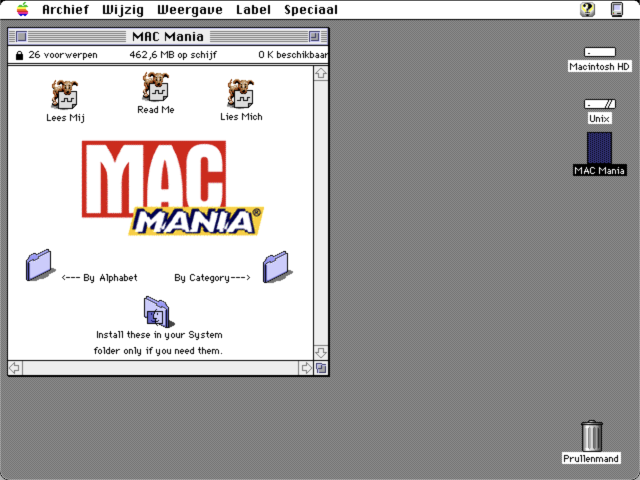Screen dimensions: 640x480
Task: Click the '462,6 MB op schijf' text
Action: coord(173,55)
